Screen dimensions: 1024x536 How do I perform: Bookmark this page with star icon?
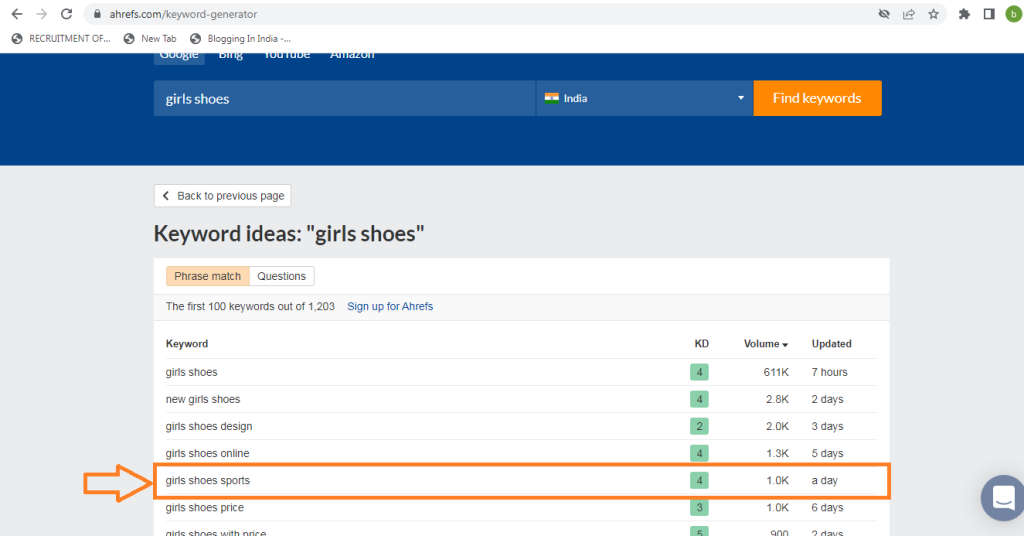(x=933, y=14)
